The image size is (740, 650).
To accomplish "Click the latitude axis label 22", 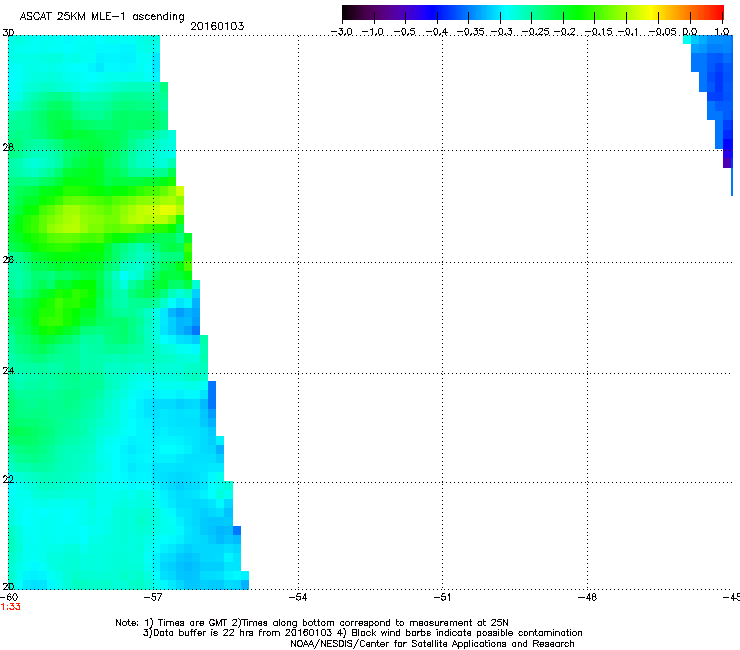I will coord(8,480).
